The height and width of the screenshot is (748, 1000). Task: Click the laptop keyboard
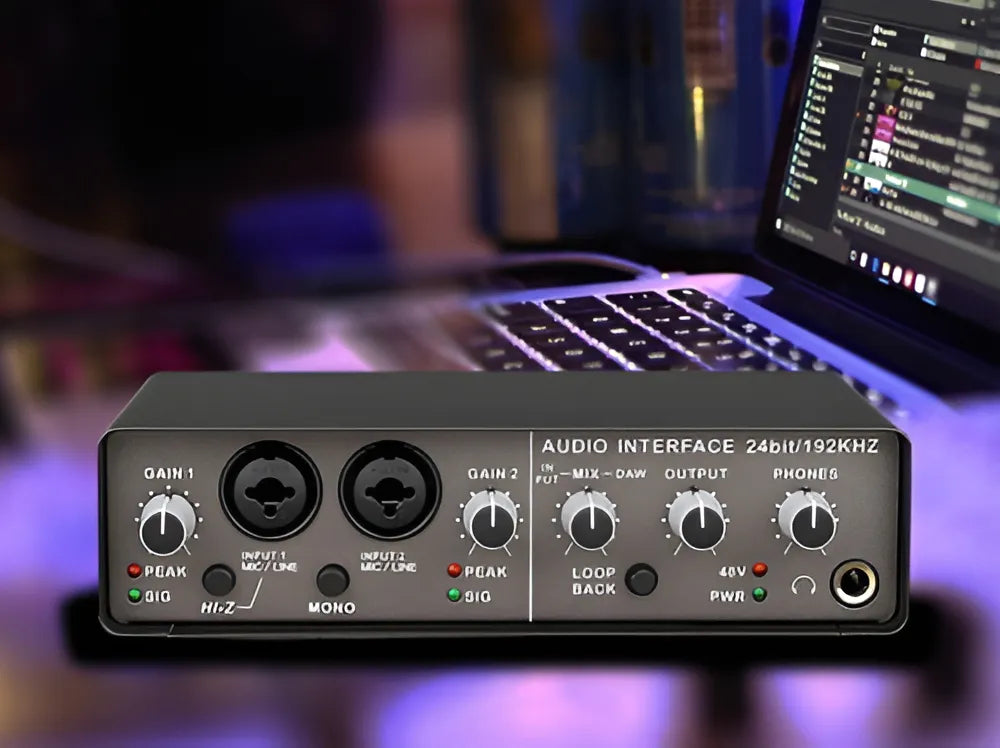point(640,330)
